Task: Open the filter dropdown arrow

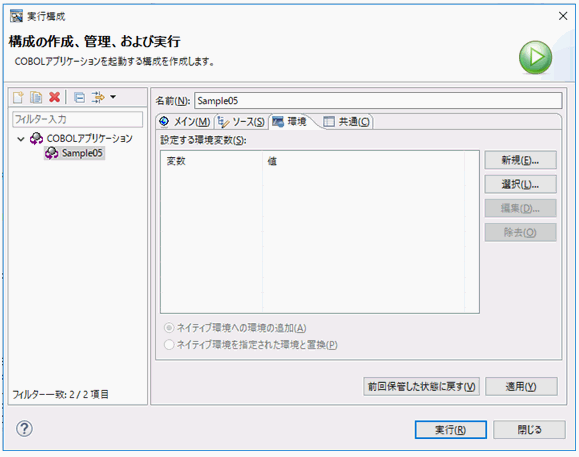Action: [113, 97]
